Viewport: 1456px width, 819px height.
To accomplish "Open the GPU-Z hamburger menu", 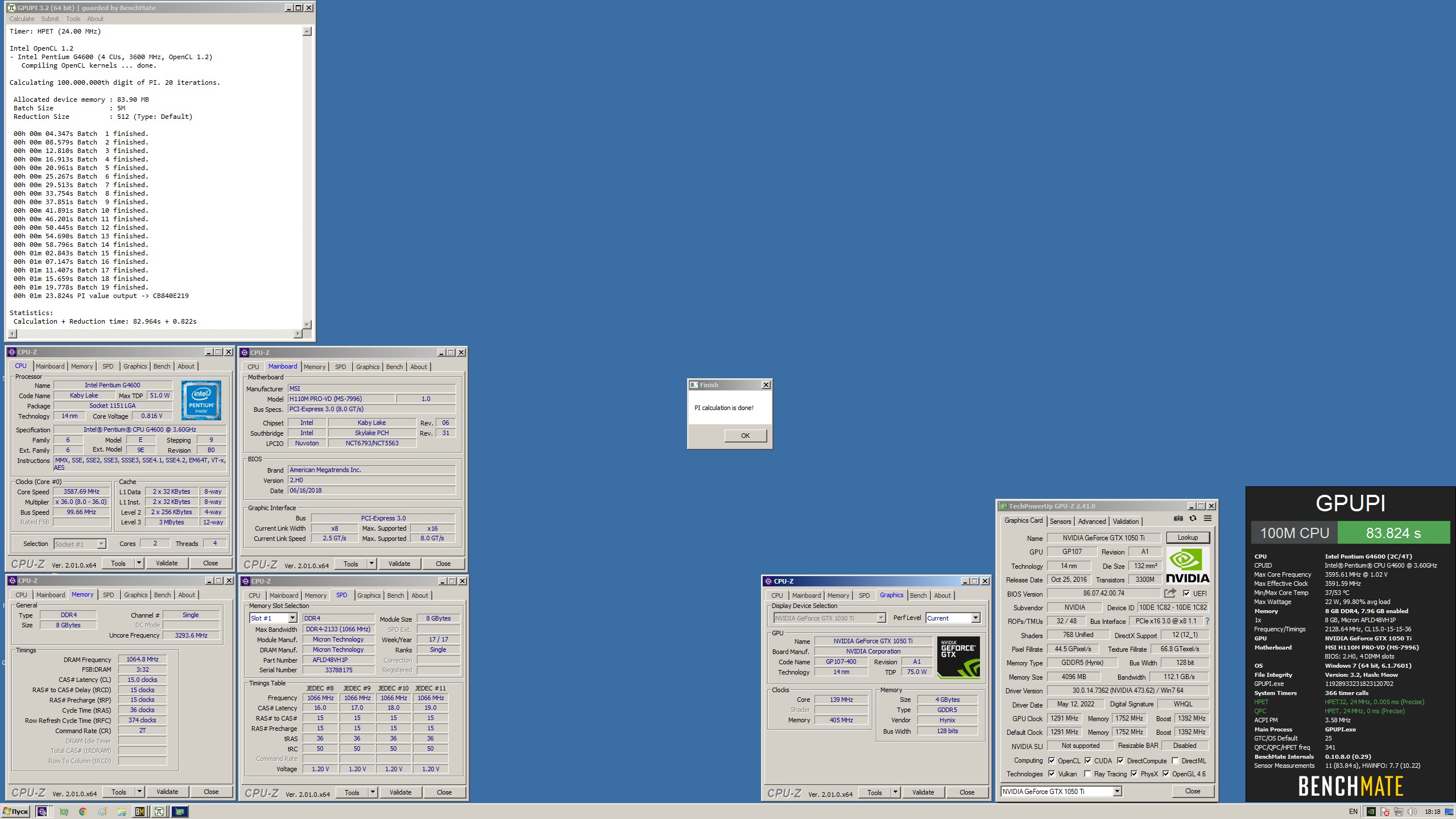I will (1207, 518).
